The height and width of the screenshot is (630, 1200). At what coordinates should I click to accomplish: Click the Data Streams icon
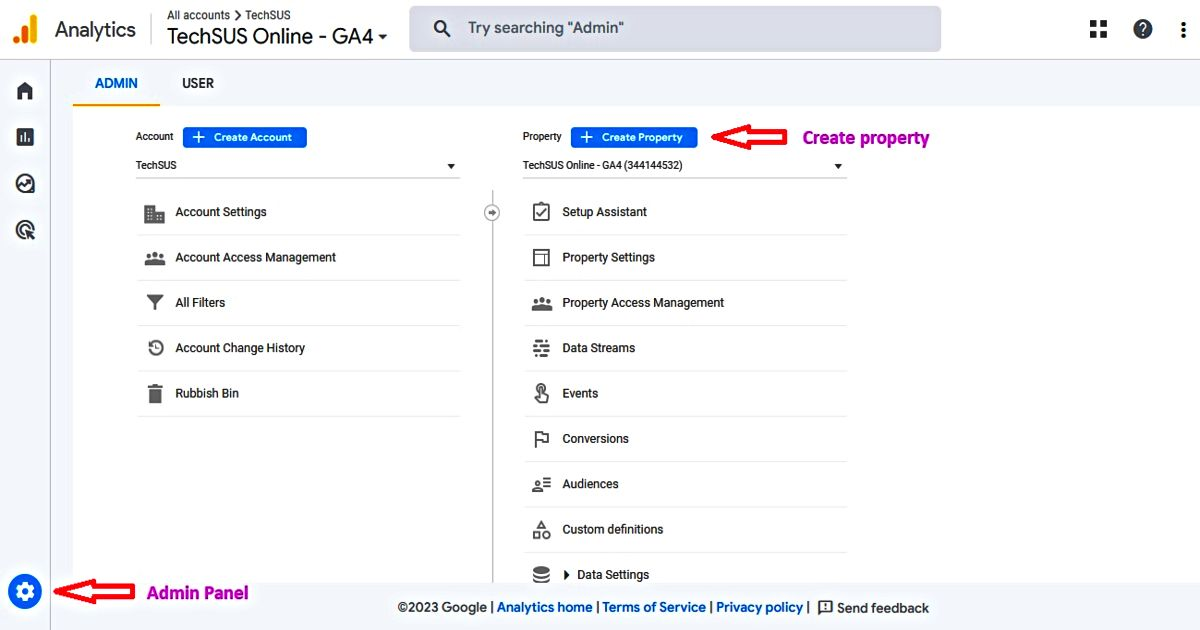pos(541,348)
